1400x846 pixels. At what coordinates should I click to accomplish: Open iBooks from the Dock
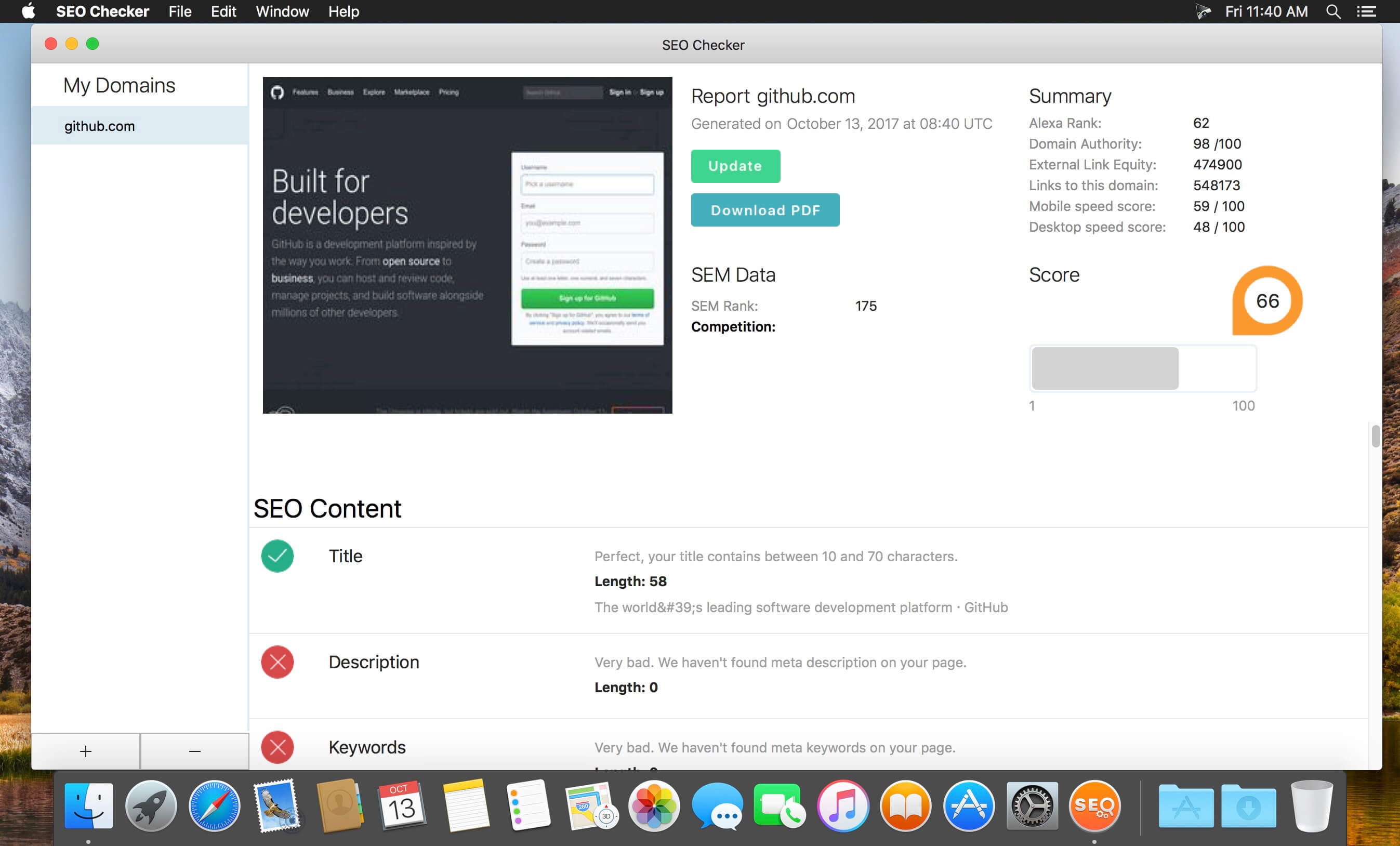(x=906, y=805)
